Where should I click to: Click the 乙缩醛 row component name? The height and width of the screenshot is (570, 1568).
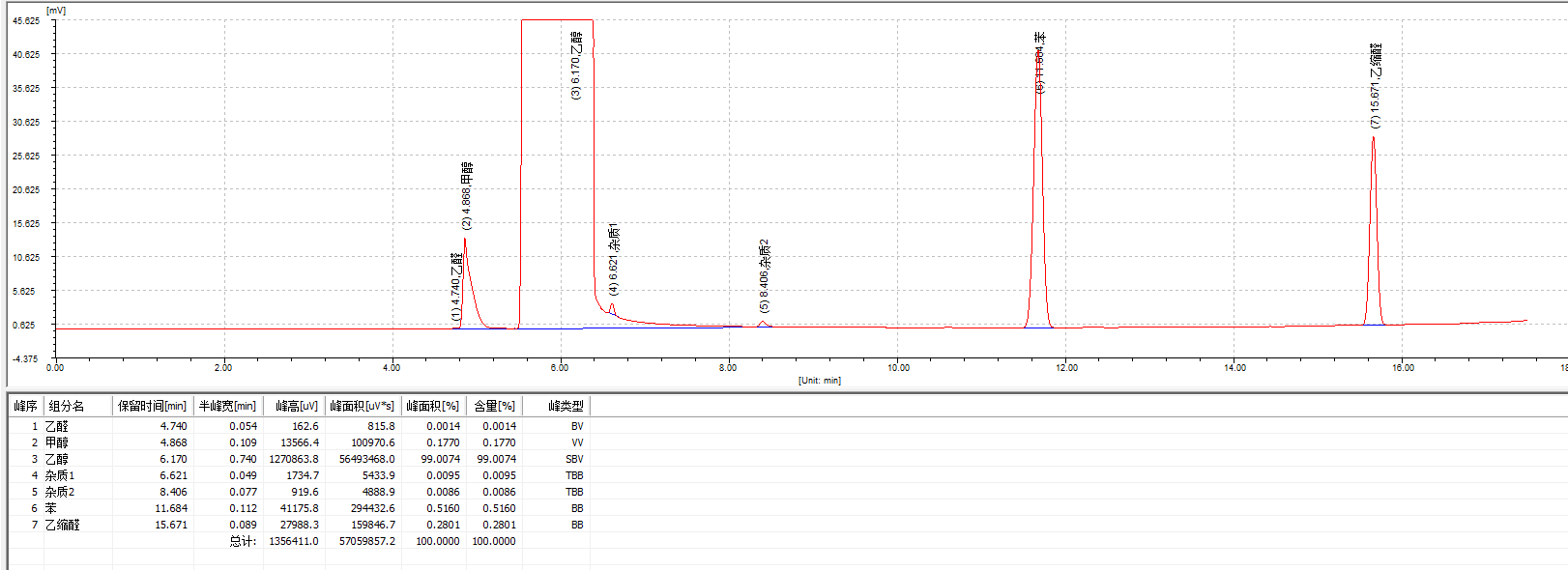pyautogui.click(x=63, y=525)
